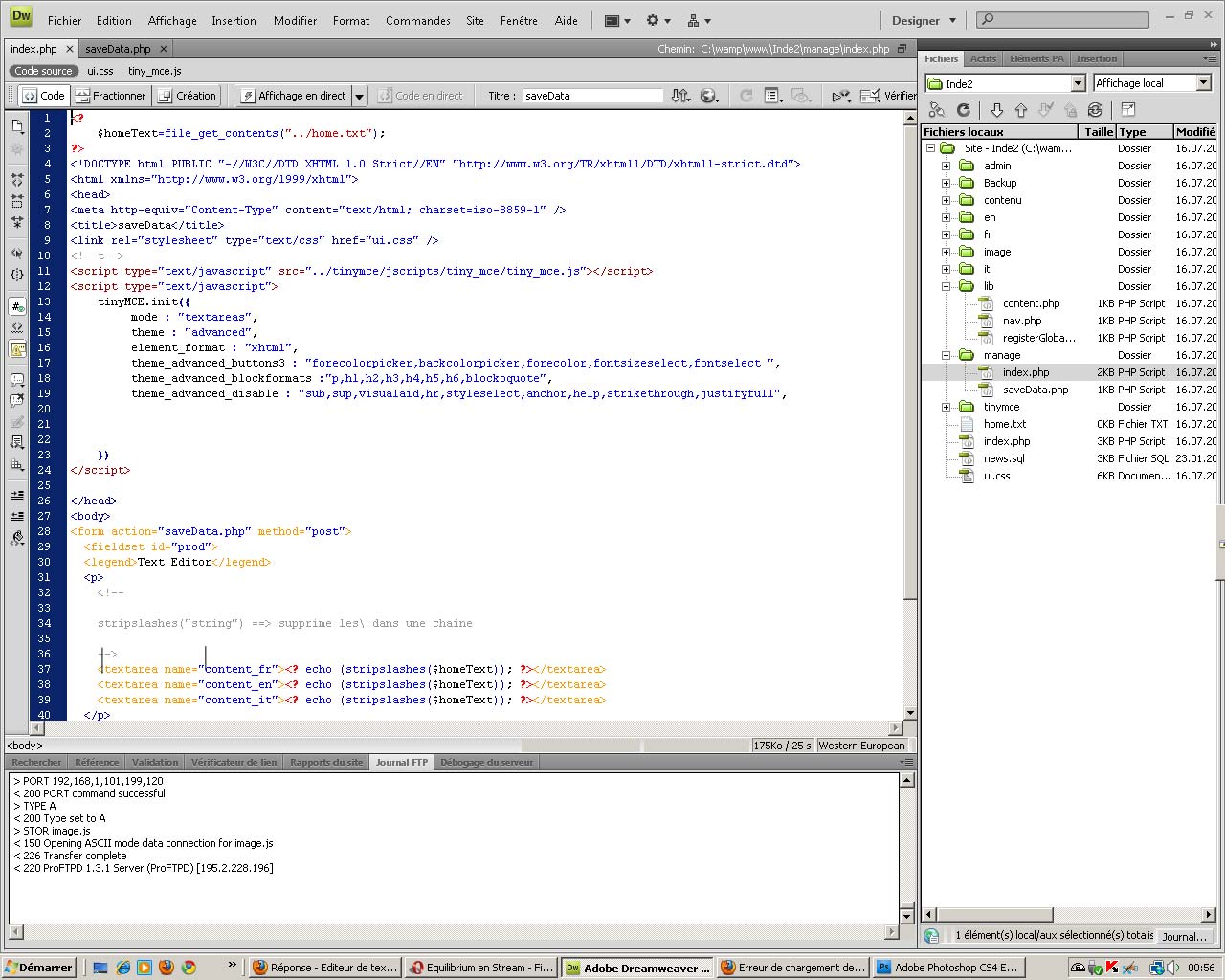
Task: Collapse the lib folder
Action: (946, 286)
